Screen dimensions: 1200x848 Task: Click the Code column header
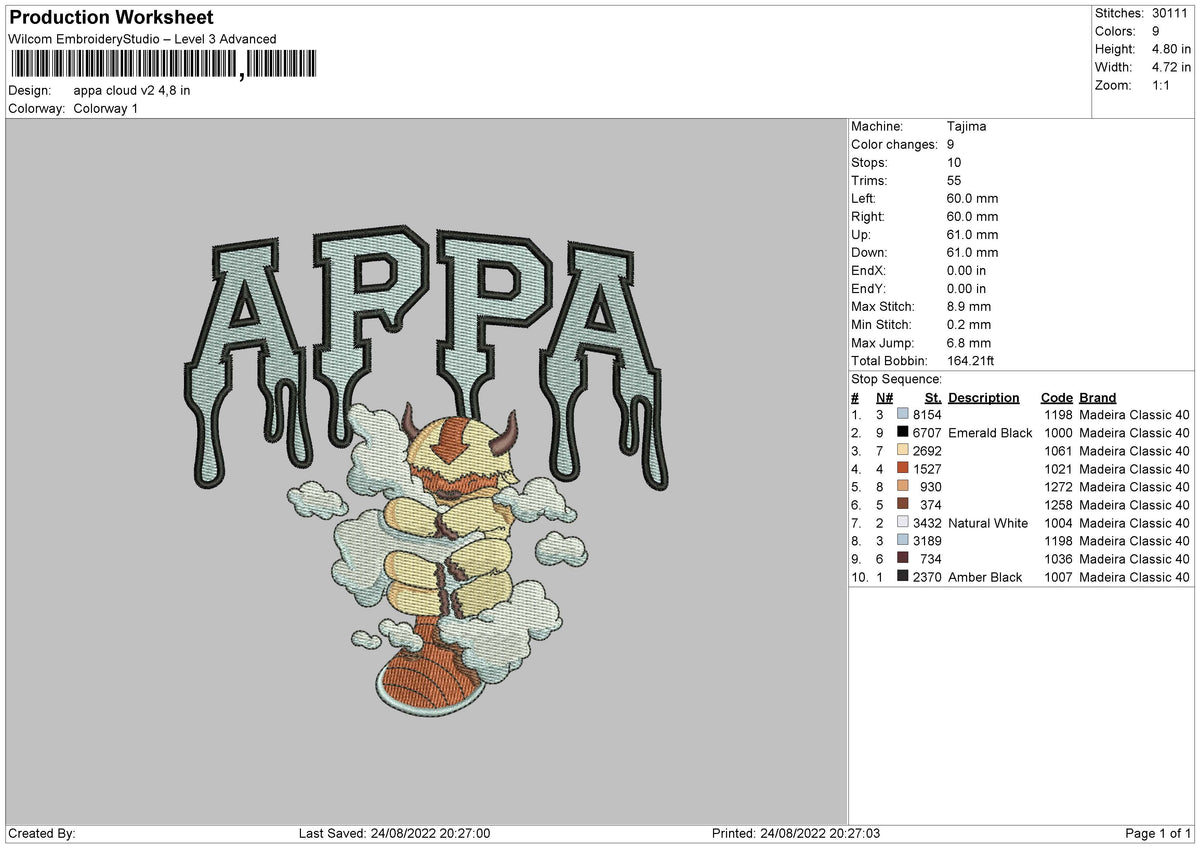click(x=1057, y=397)
